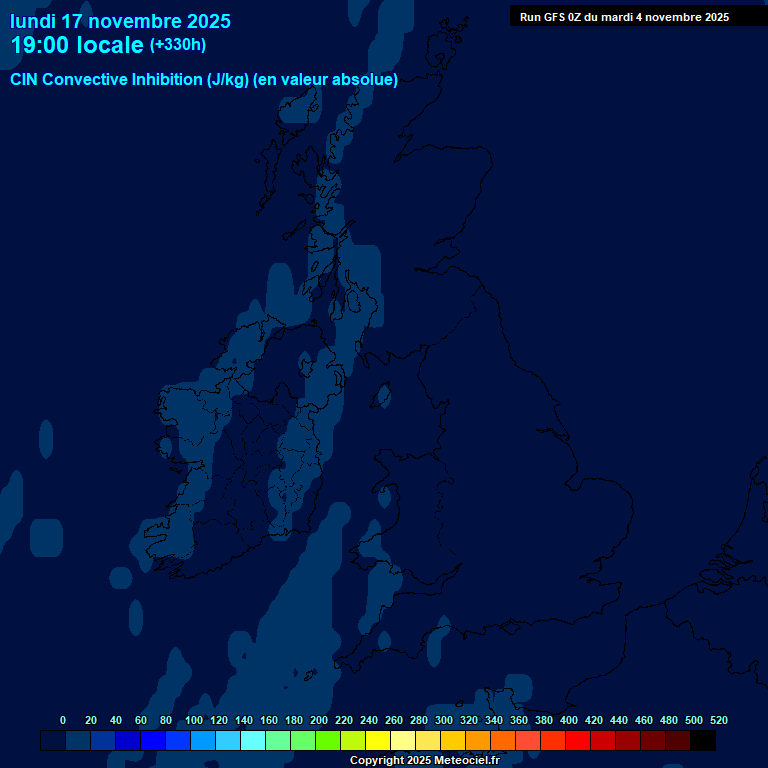Image resolution: width=768 pixels, height=768 pixels.
Task: Click the '19:00 locale' time label
Action: [x=77, y=45]
